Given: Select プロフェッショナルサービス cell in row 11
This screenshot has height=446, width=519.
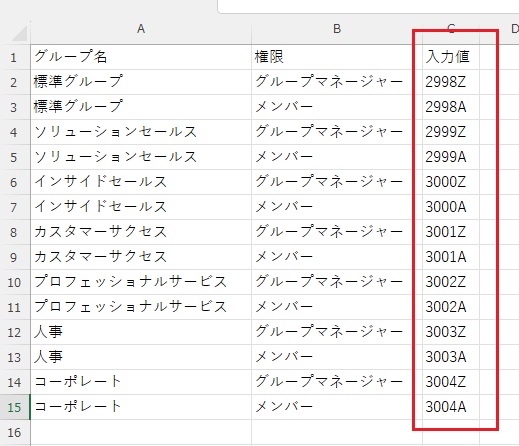Looking at the screenshot, I should (x=141, y=307).
